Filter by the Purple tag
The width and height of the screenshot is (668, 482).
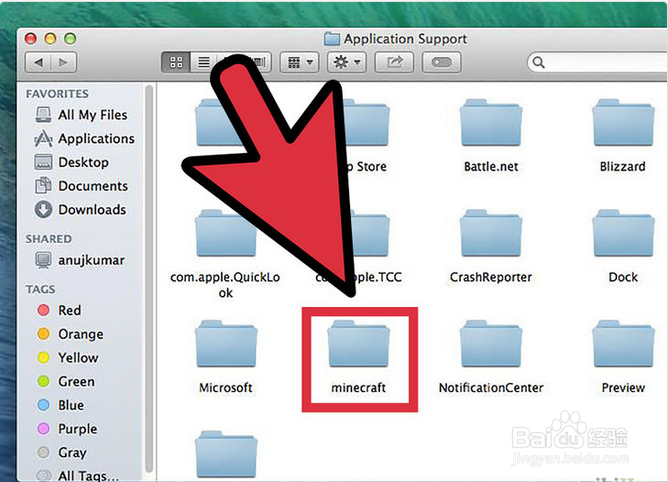point(67,429)
